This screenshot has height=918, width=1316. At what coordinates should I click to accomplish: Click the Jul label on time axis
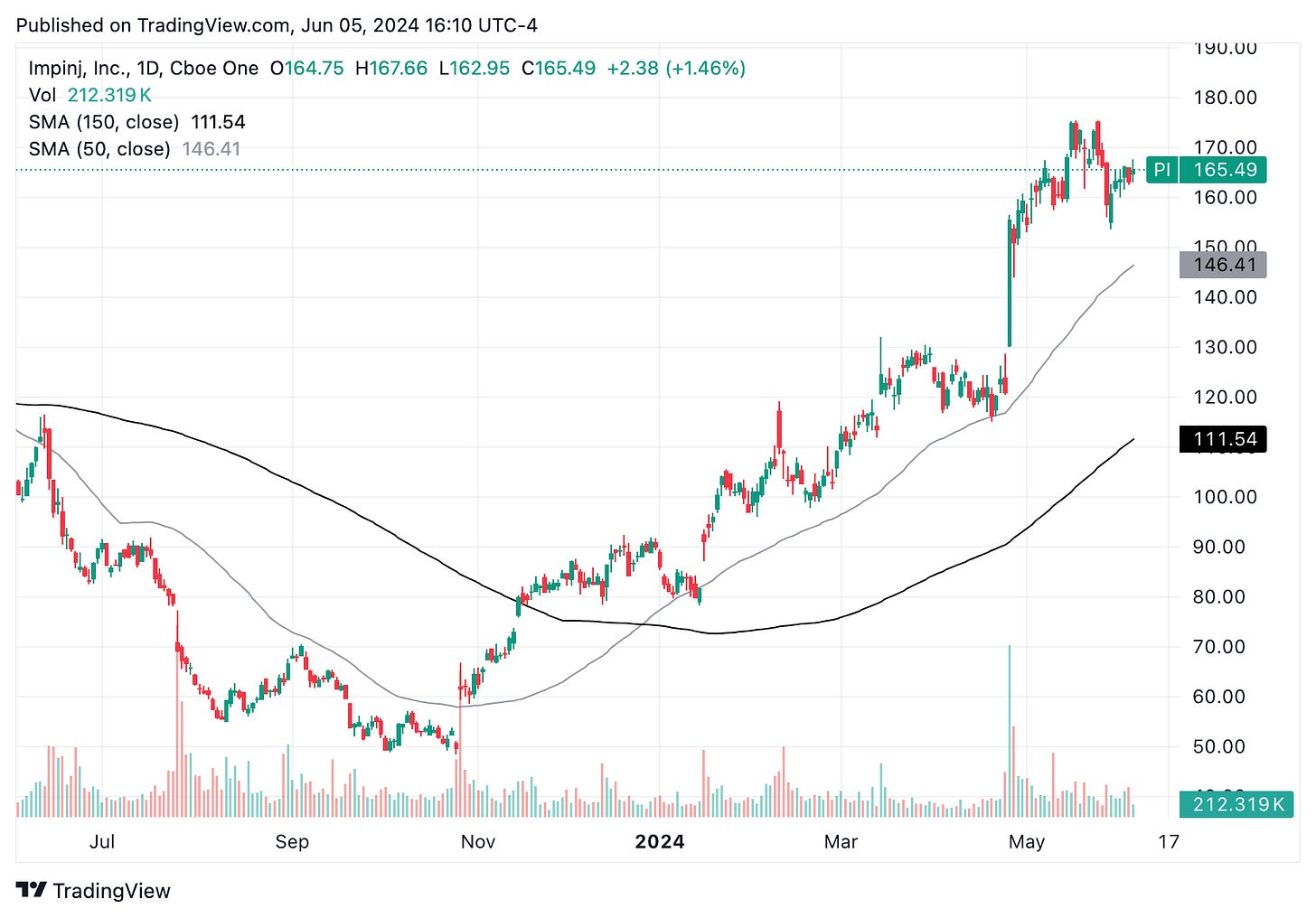pos(102,842)
